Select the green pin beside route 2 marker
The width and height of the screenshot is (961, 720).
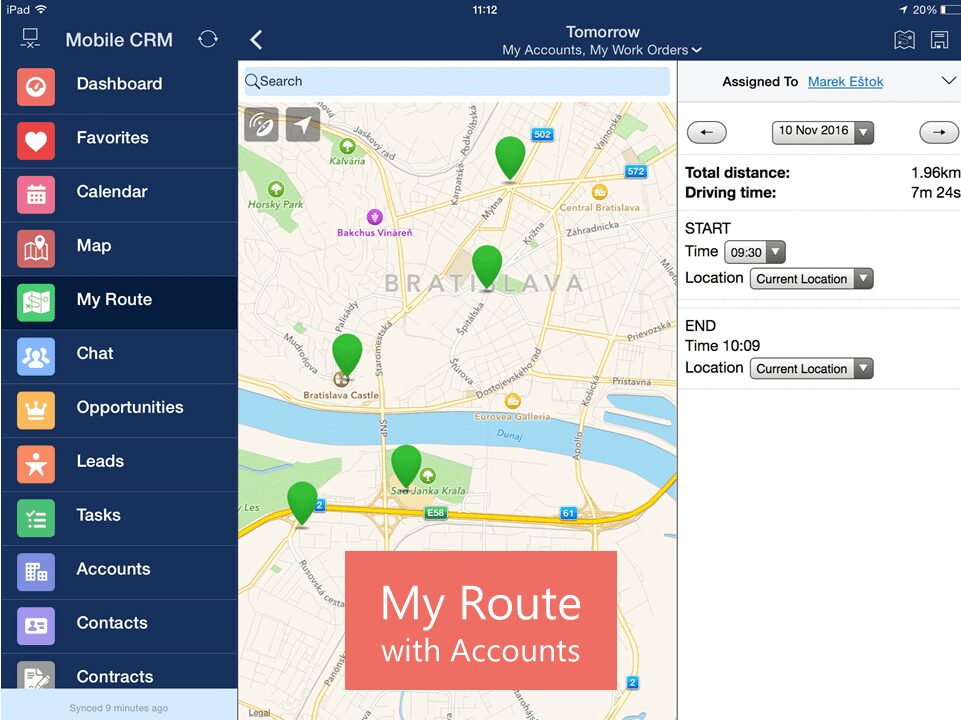pyautogui.click(x=302, y=503)
